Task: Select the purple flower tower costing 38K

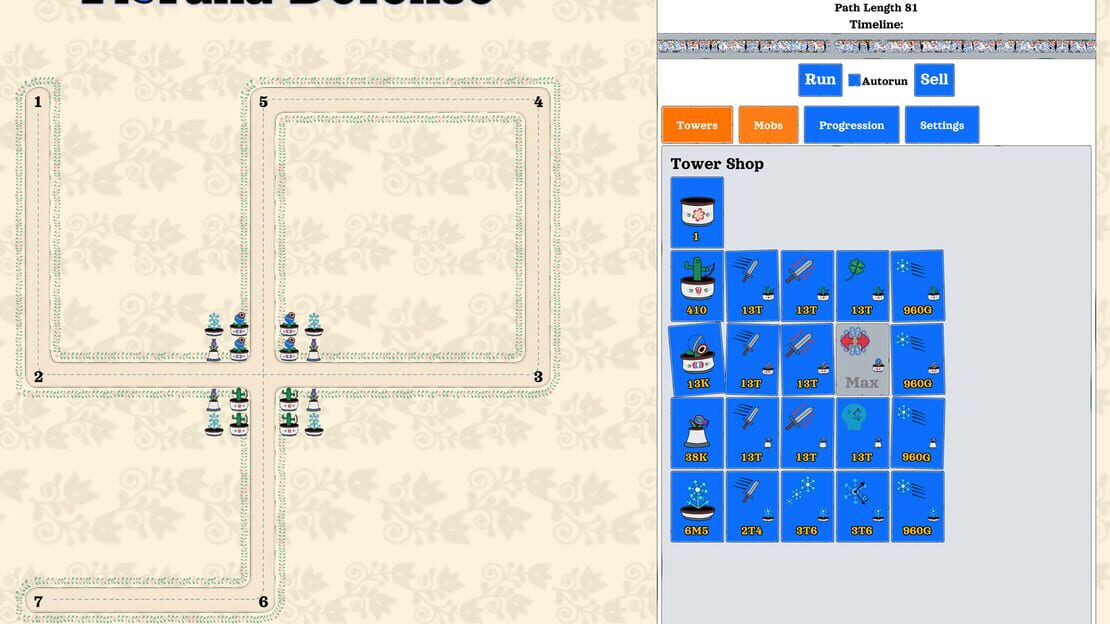Action: click(697, 433)
